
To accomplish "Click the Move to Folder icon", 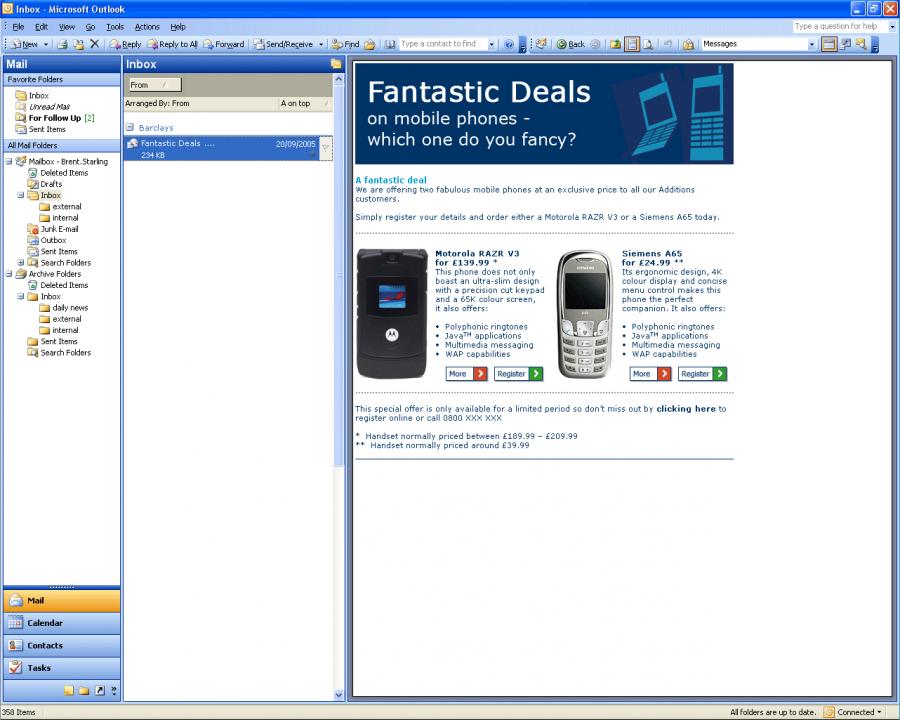I will [x=79, y=44].
